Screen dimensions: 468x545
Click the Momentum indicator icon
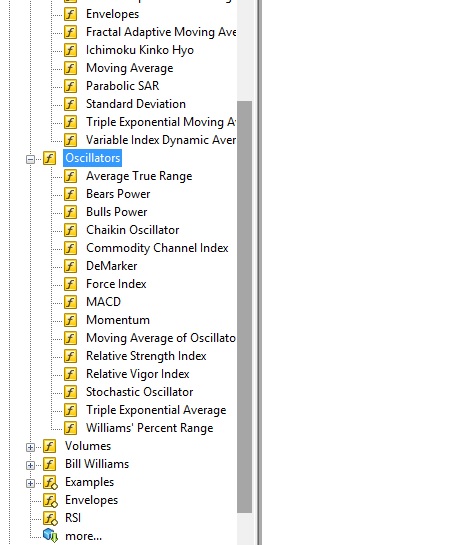(x=71, y=320)
